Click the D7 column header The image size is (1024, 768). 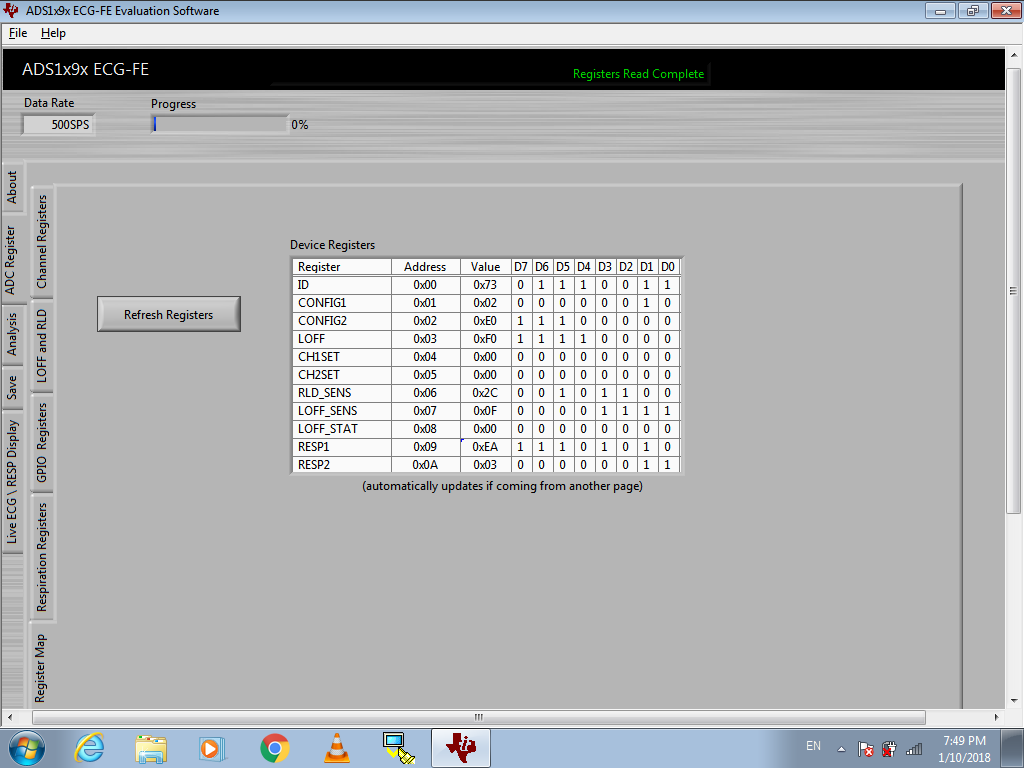520,266
